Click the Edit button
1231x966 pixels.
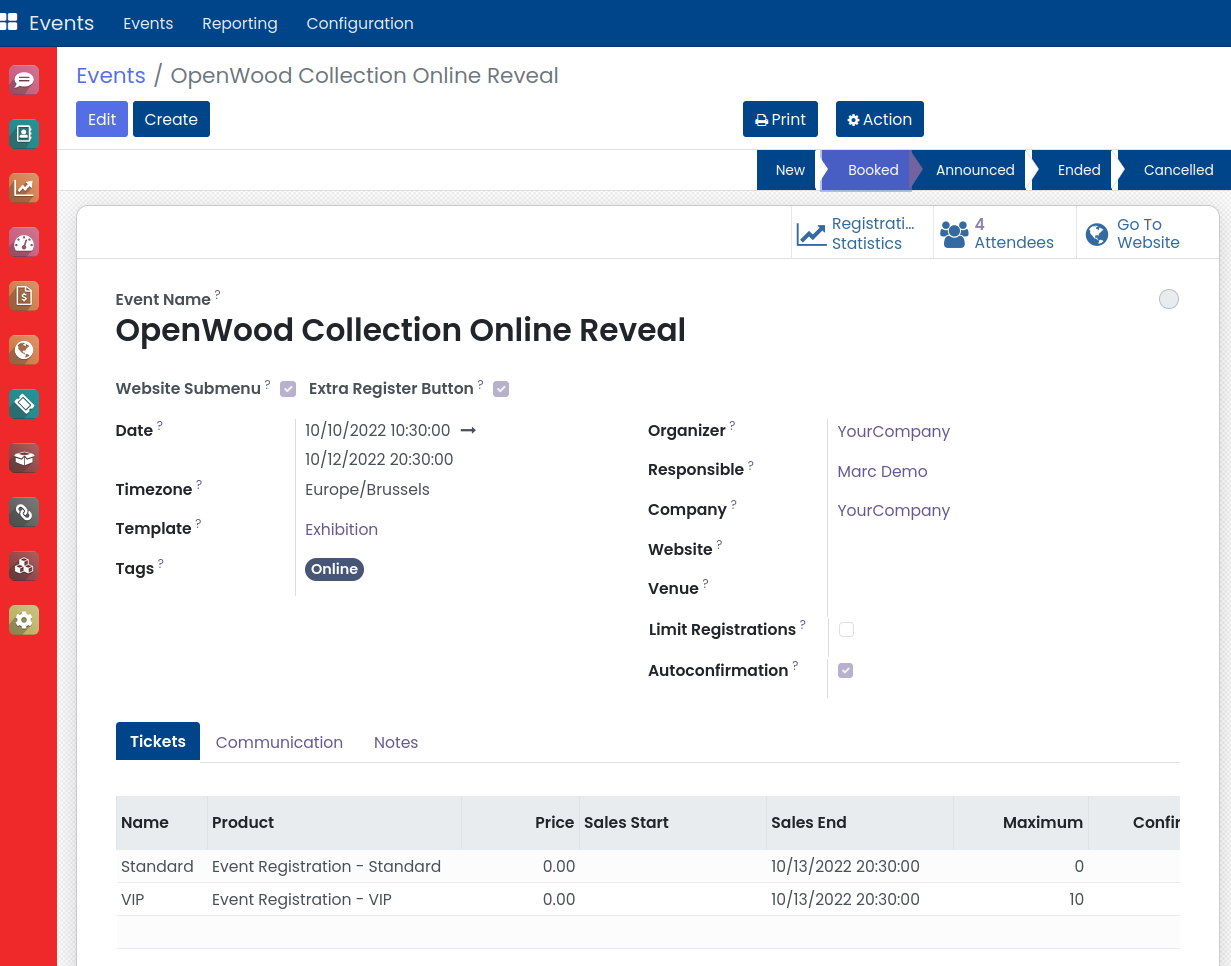[x=102, y=119]
